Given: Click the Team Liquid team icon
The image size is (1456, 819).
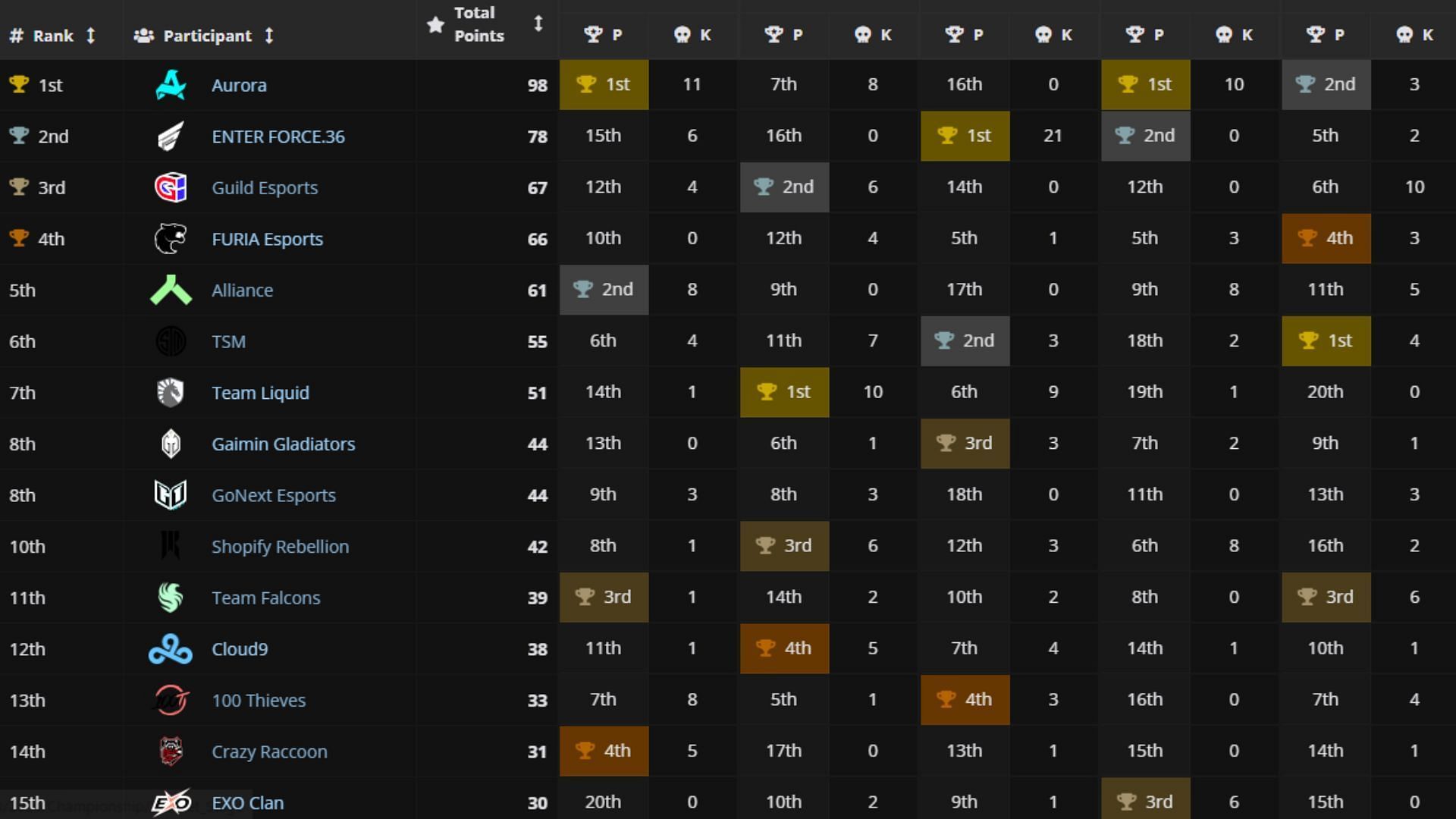Looking at the screenshot, I should (x=170, y=392).
